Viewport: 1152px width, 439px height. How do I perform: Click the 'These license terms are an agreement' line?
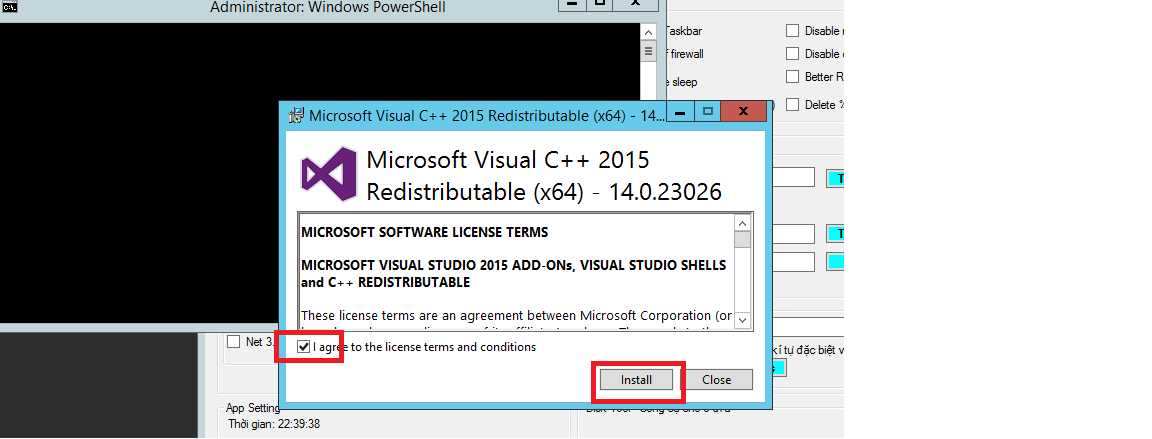pos(516,316)
